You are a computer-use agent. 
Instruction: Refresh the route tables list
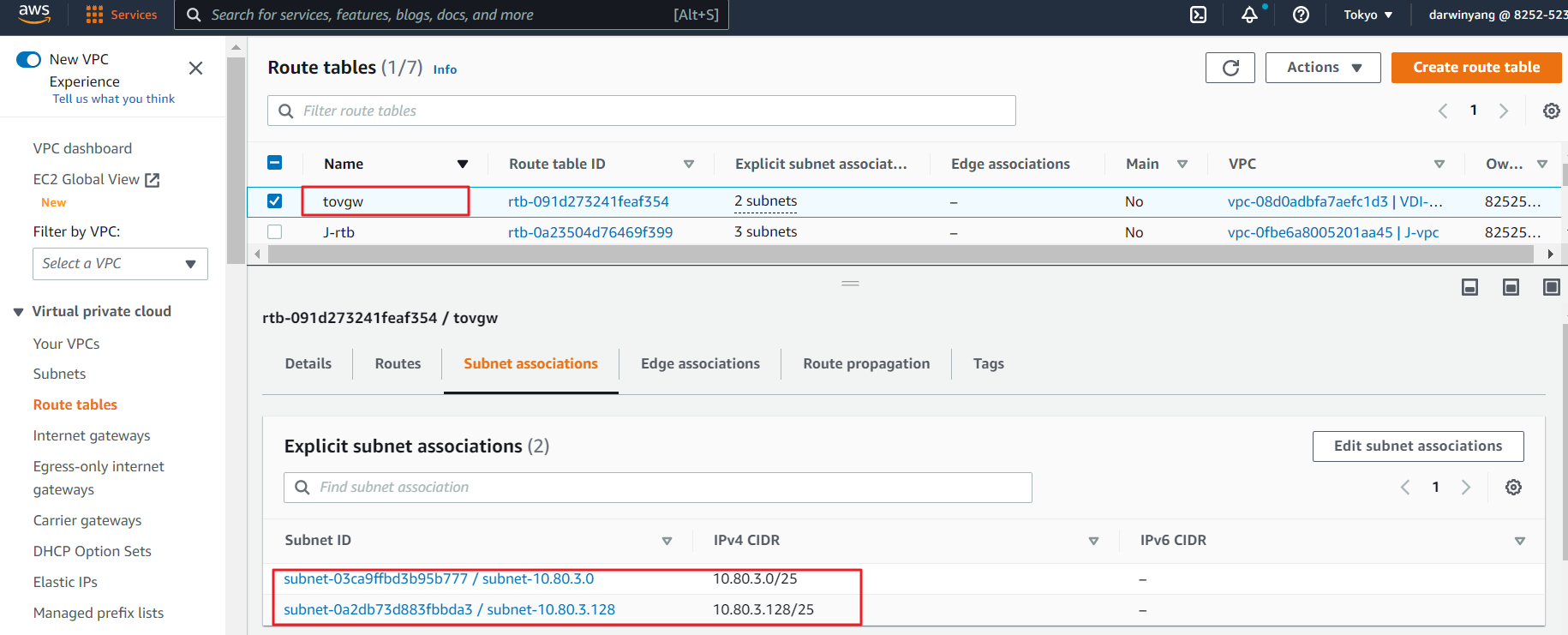1230,68
